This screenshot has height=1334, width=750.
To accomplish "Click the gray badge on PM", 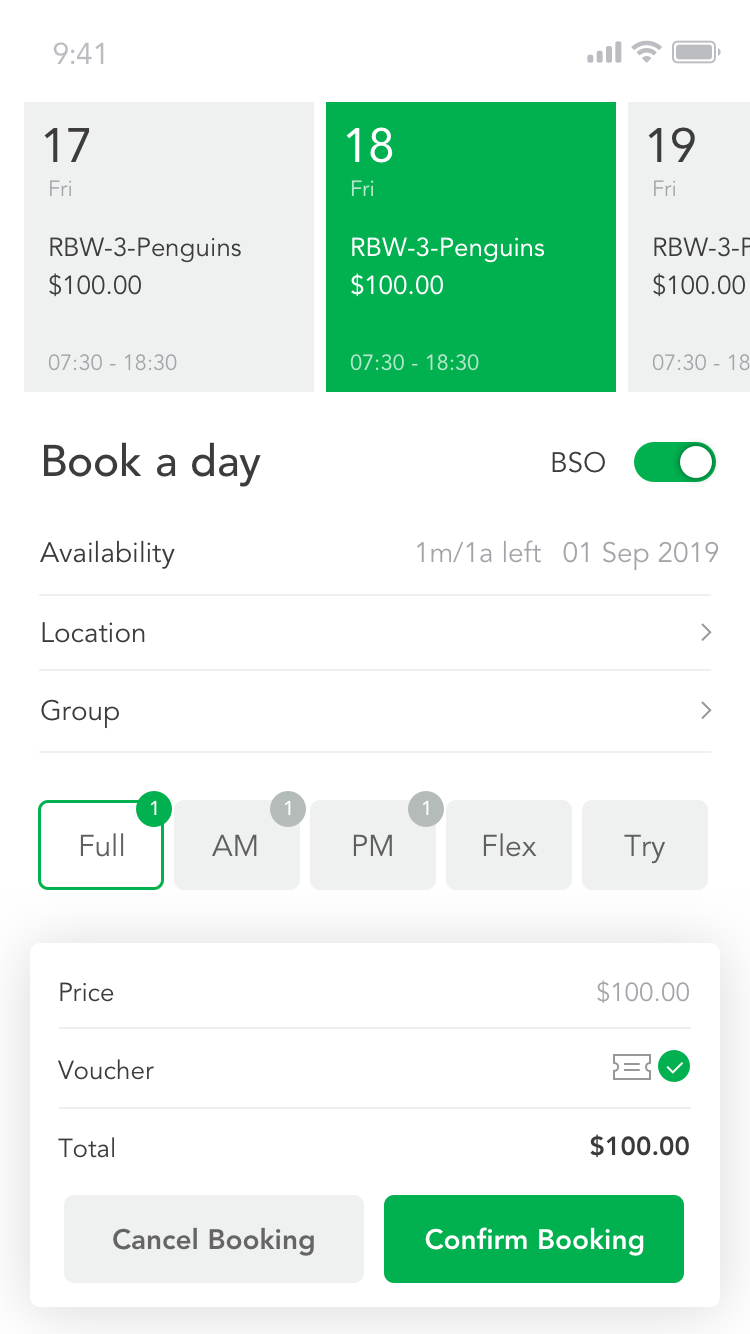I will (426, 808).
